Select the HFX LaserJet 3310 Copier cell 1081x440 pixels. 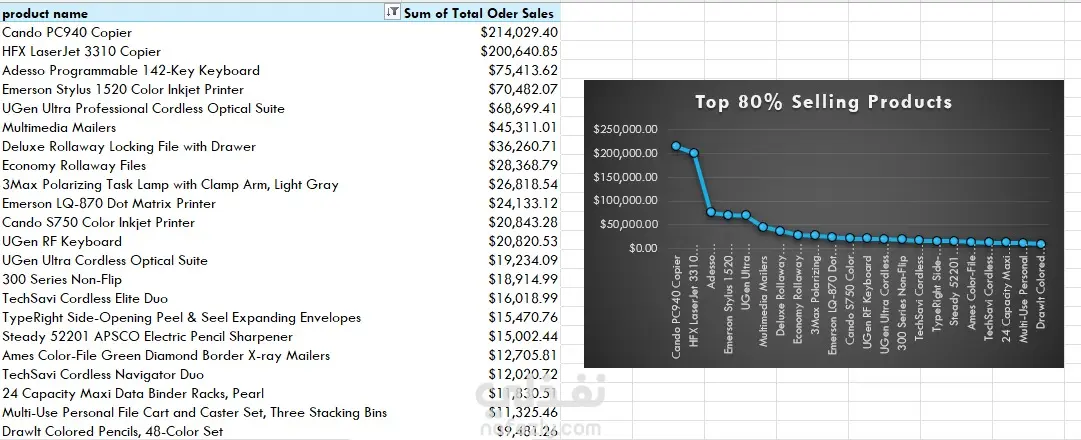click(x=81, y=52)
